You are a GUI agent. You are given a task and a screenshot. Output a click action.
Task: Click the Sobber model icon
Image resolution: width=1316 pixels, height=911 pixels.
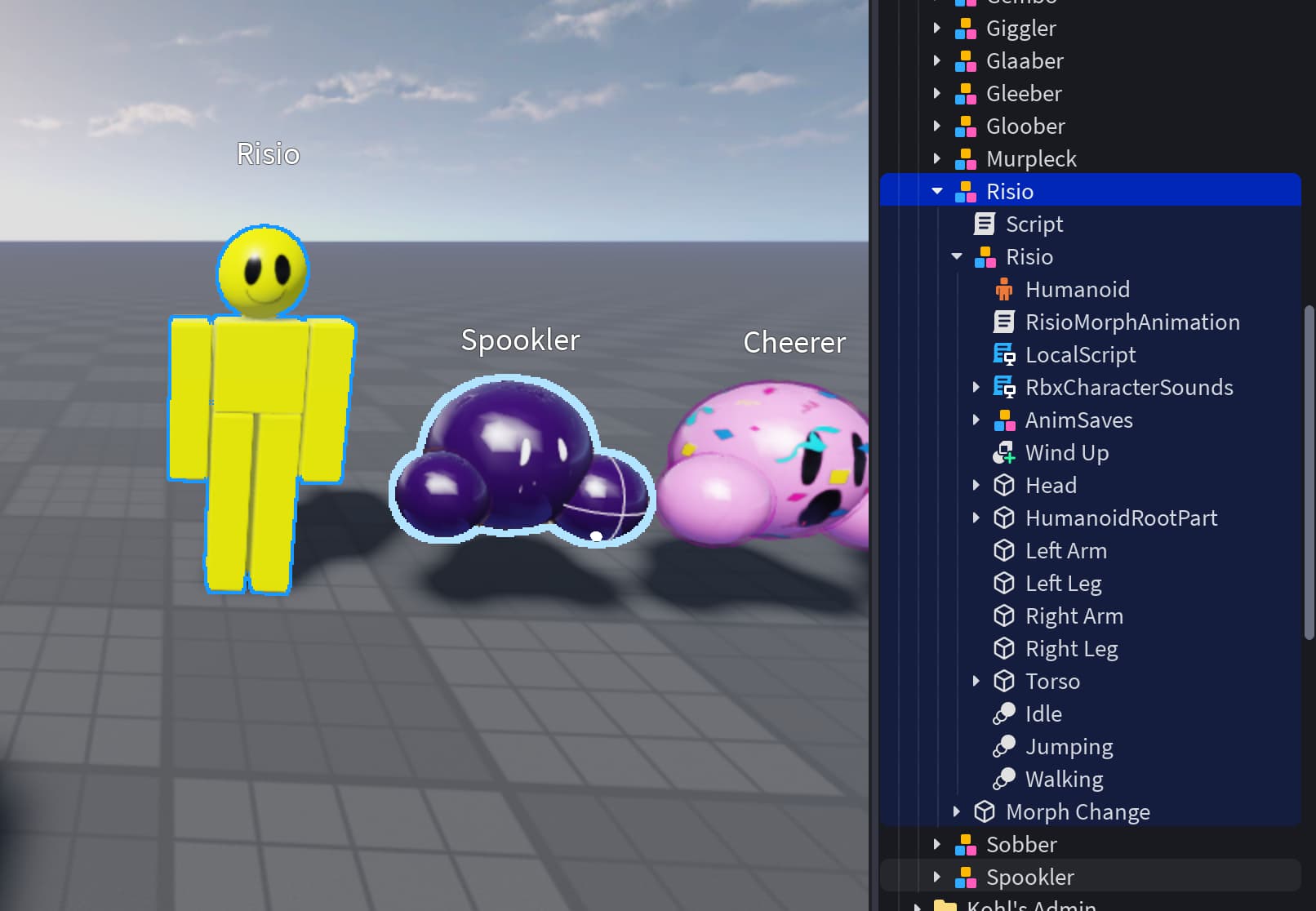[x=966, y=845]
